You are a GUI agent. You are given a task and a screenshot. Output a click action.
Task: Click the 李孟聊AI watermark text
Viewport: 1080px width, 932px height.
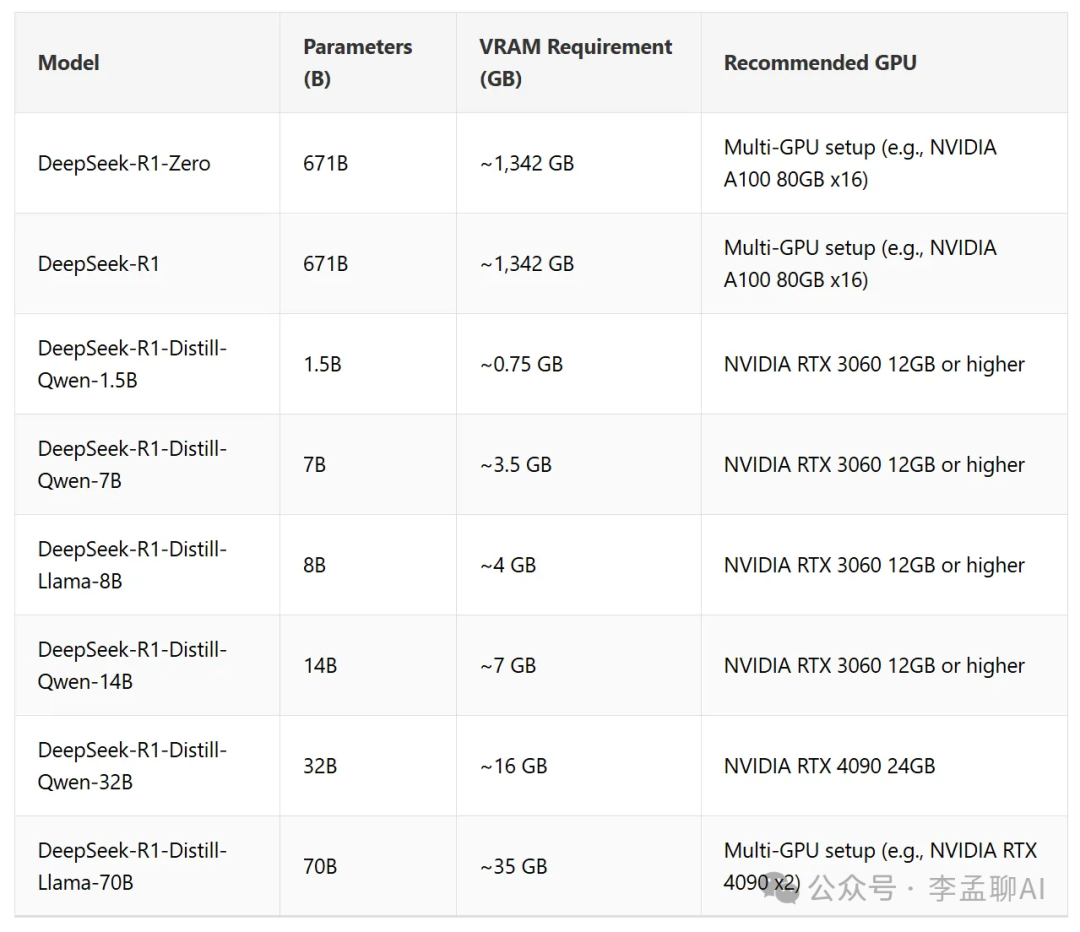coord(987,889)
